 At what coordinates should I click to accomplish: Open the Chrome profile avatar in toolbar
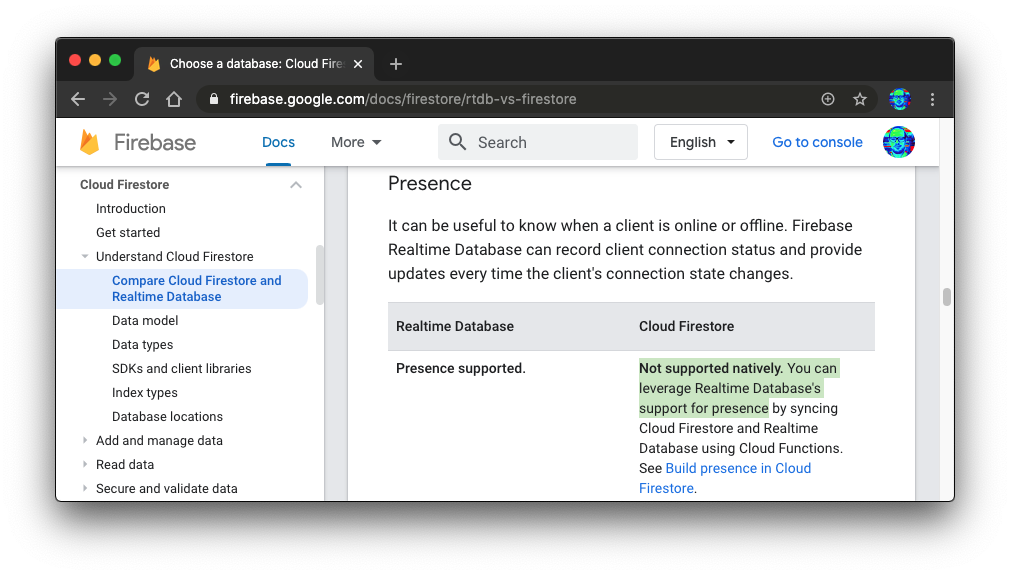pos(900,99)
